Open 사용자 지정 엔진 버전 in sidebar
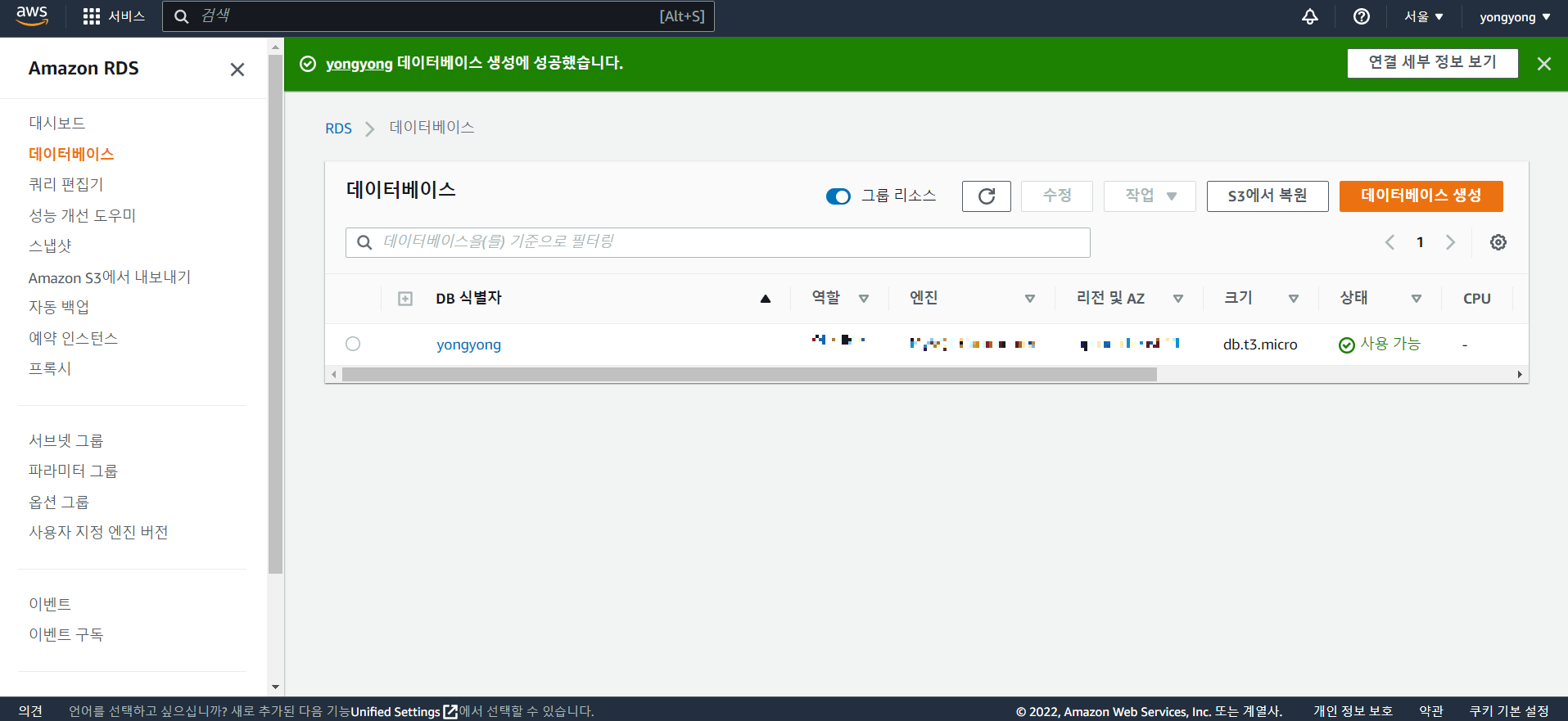The width and height of the screenshot is (1568, 721). tap(98, 532)
